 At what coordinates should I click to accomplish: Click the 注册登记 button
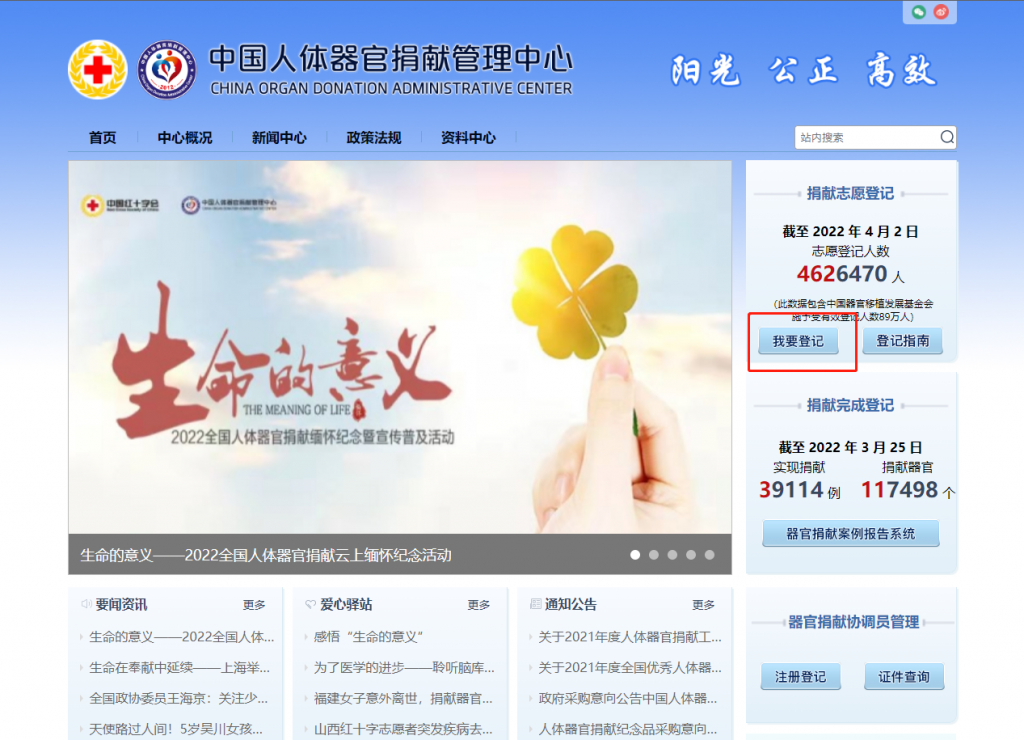[801, 677]
